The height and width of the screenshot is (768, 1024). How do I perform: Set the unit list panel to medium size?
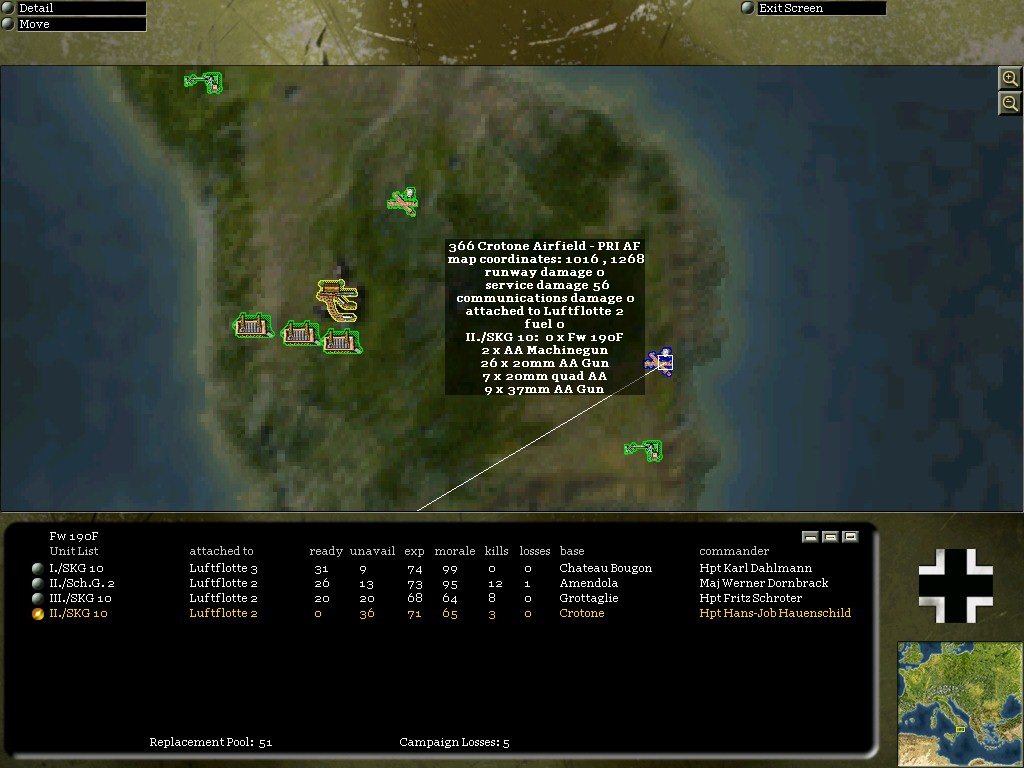point(830,537)
